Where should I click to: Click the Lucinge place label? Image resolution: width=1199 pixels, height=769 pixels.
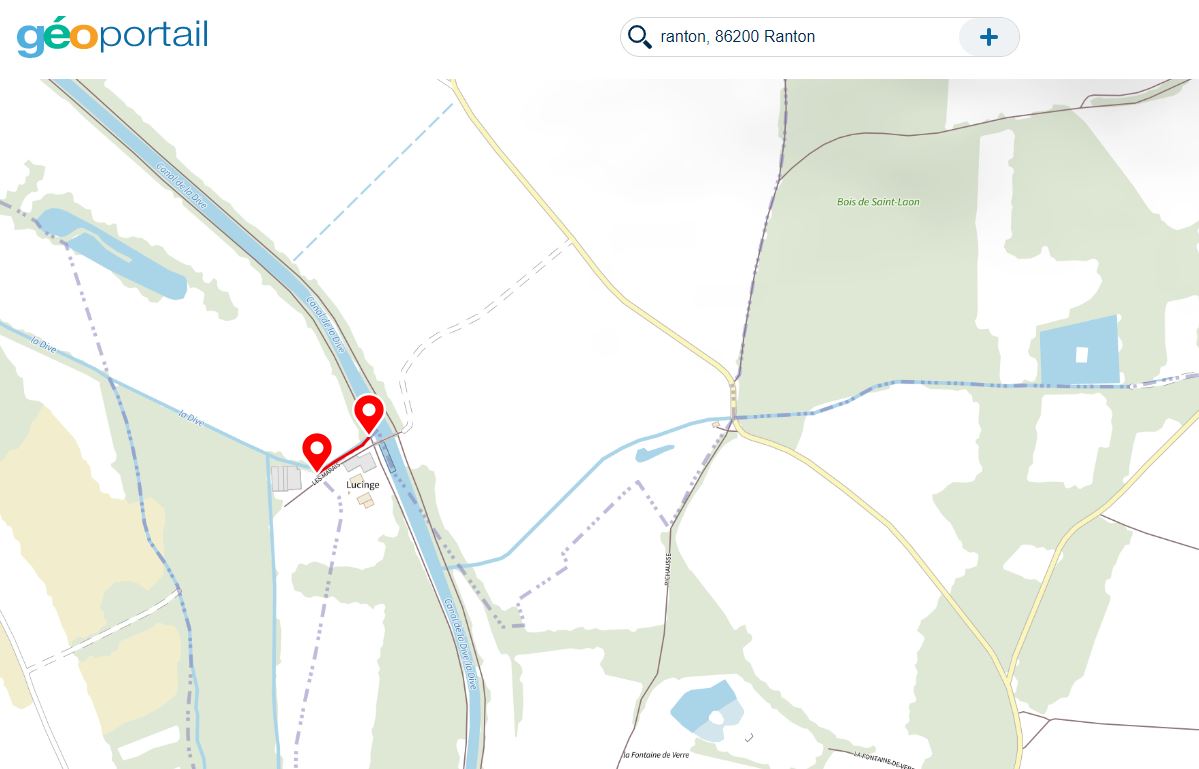point(362,485)
